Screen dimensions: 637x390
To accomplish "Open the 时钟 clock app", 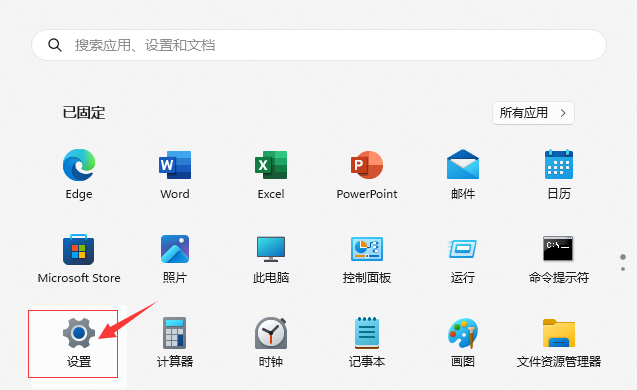I will 271,343.
